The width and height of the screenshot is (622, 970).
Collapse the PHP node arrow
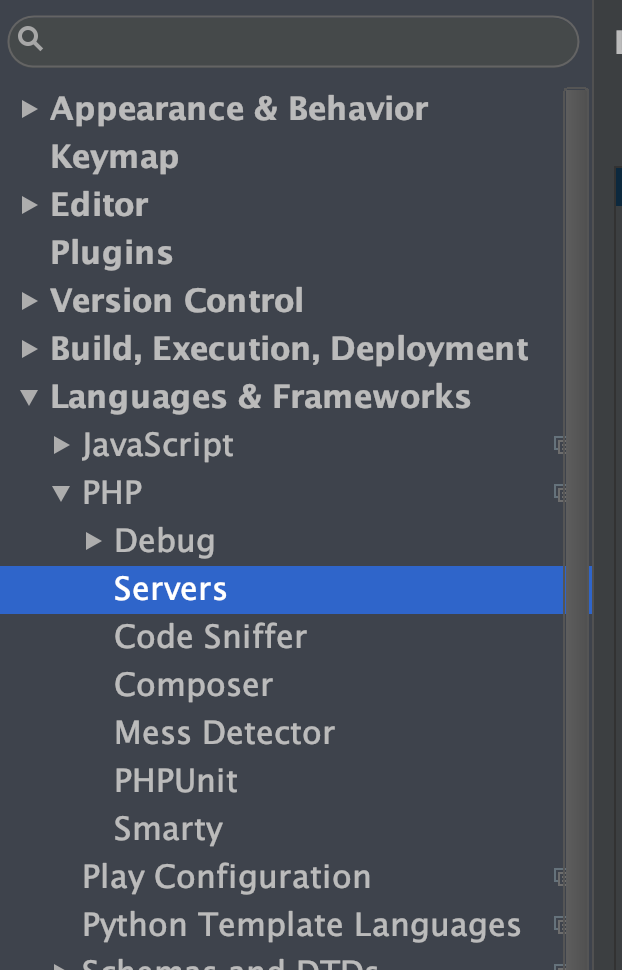click(61, 493)
